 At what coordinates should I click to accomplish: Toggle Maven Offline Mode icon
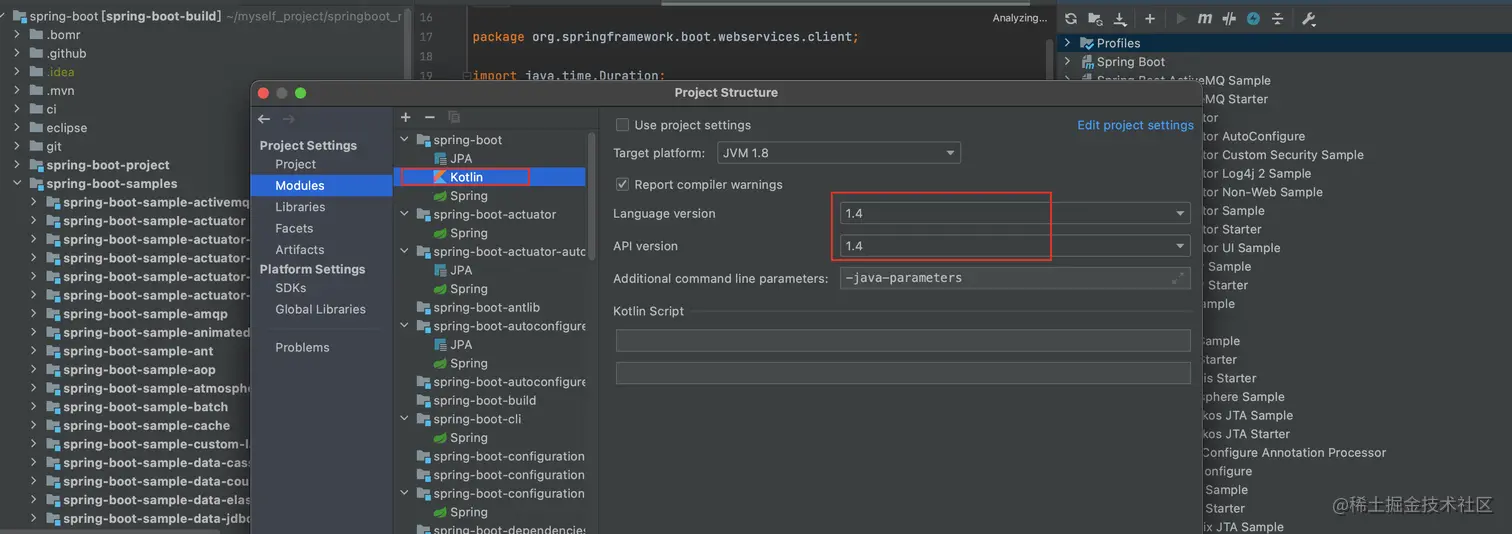(1230, 19)
